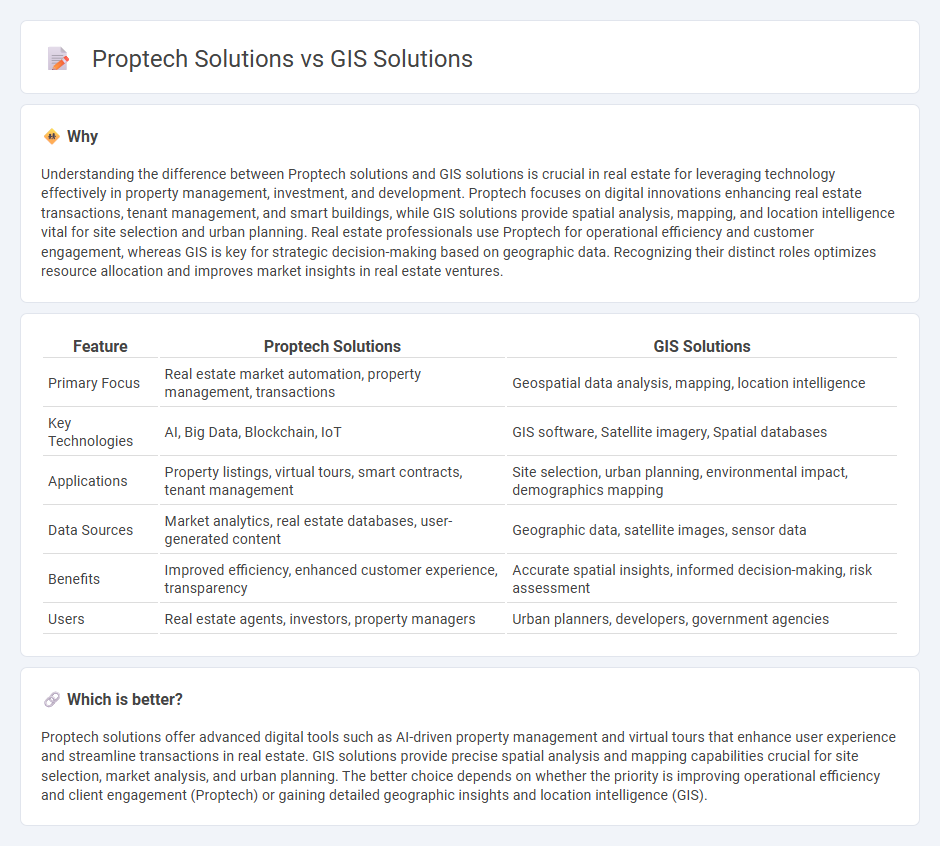The image size is (940, 846).
Task: Click the Why paragraph starting 'Understanding the difference'
Action: point(468,222)
